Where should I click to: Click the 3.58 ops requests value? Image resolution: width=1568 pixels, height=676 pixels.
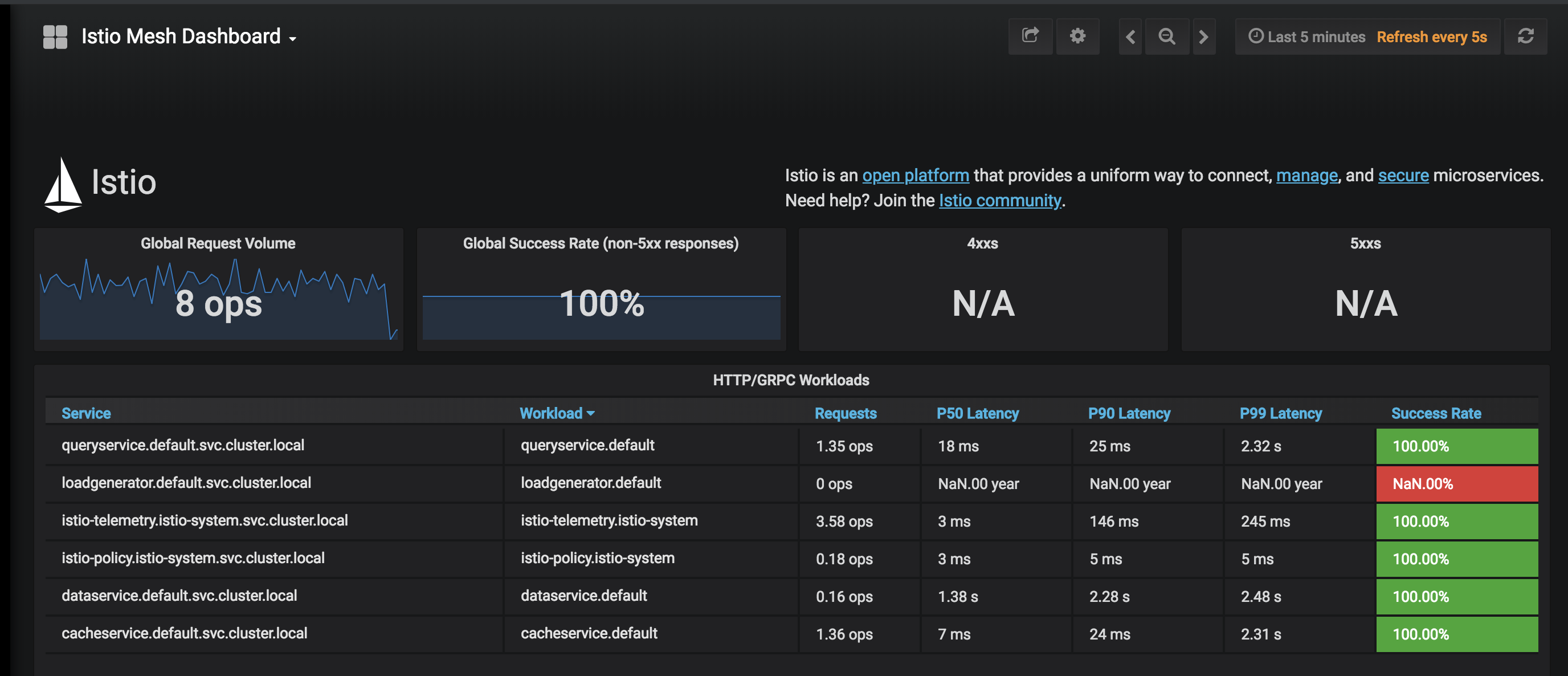click(844, 522)
